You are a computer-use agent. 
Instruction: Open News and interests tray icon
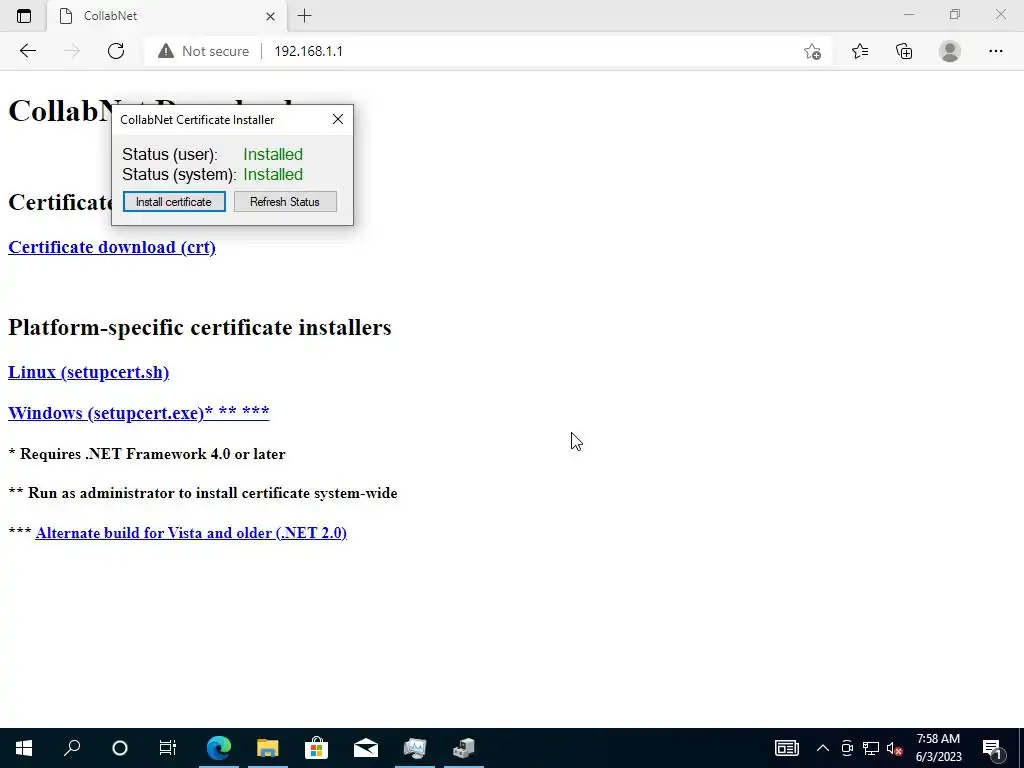coord(787,748)
